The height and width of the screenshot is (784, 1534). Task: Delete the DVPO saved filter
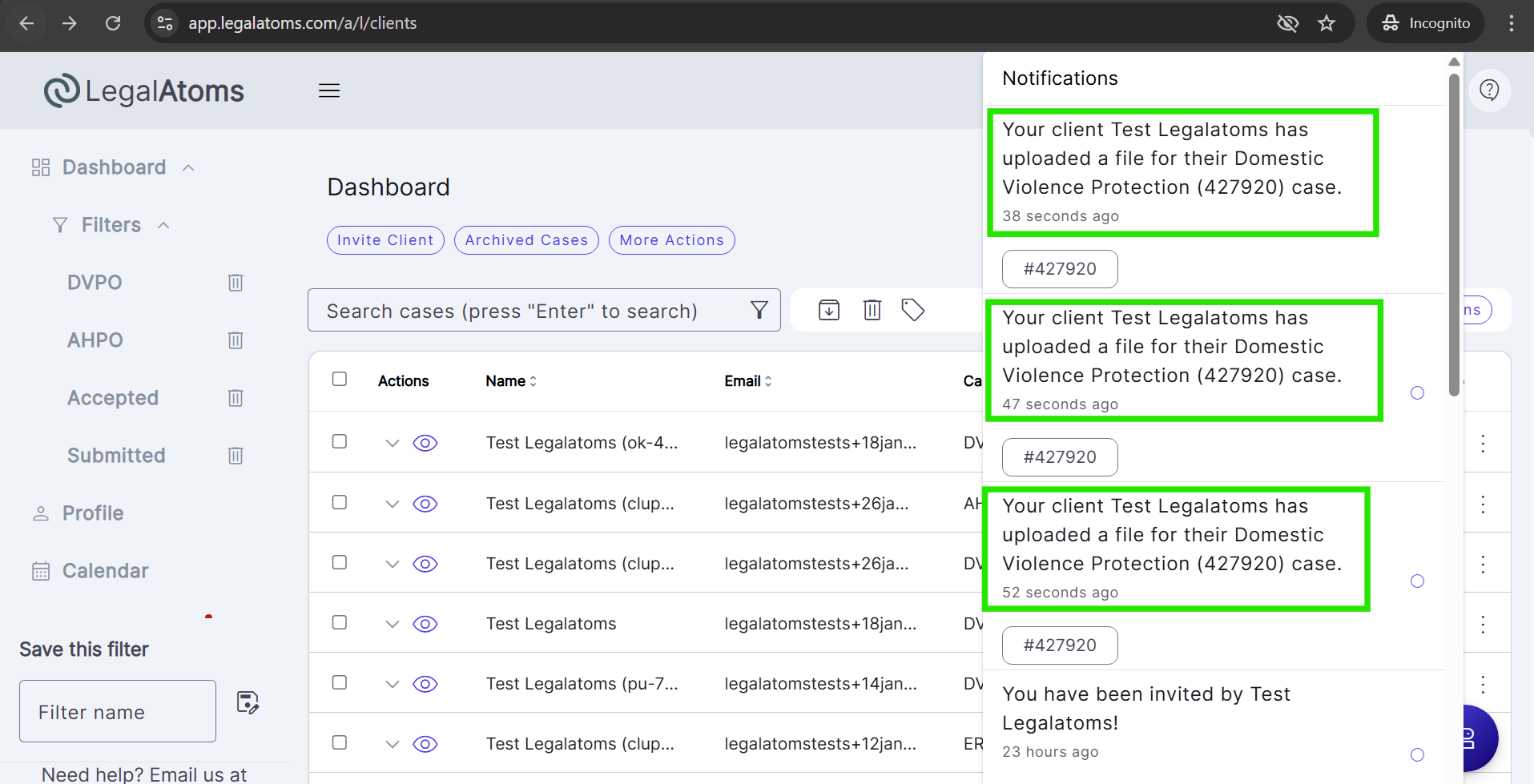(x=236, y=283)
